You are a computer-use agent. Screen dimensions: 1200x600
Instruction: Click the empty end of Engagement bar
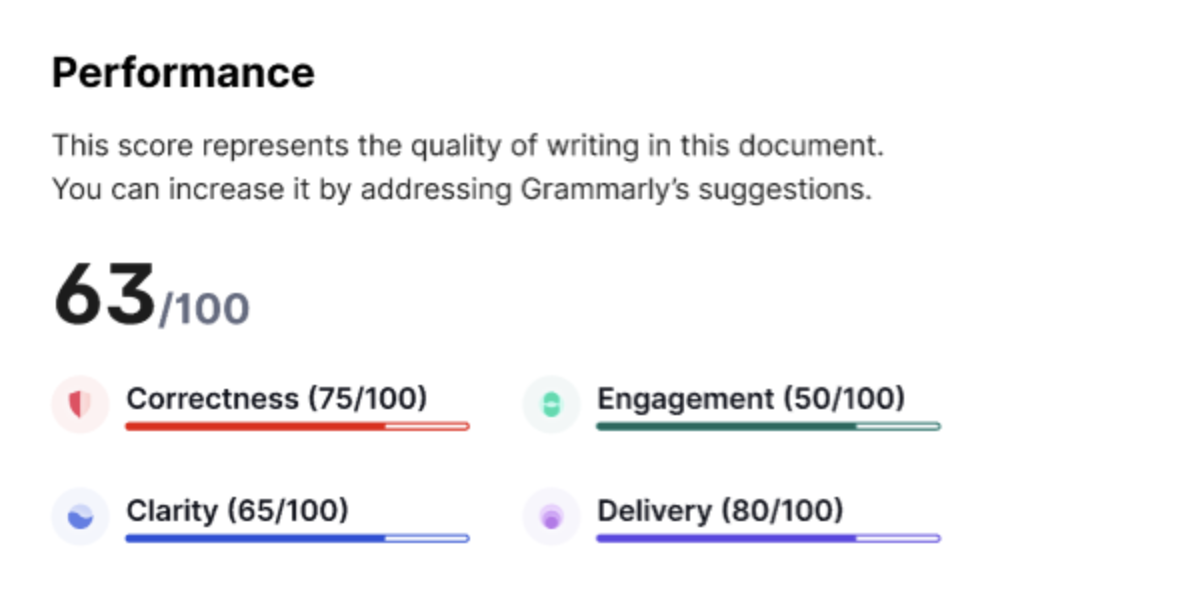coord(899,426)
